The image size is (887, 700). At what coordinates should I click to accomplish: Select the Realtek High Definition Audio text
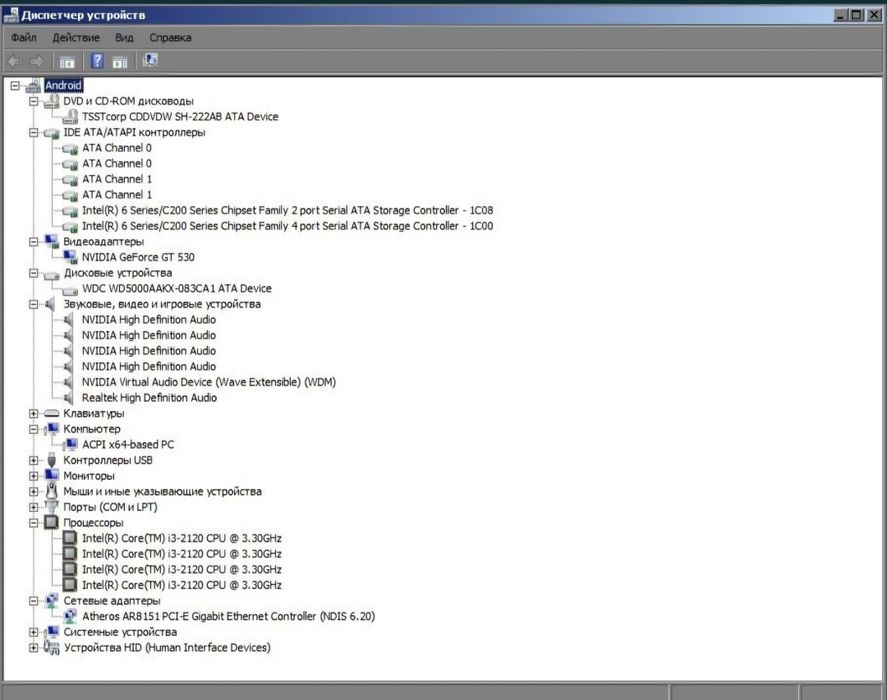pyautogui.click(x=149, y=398)
